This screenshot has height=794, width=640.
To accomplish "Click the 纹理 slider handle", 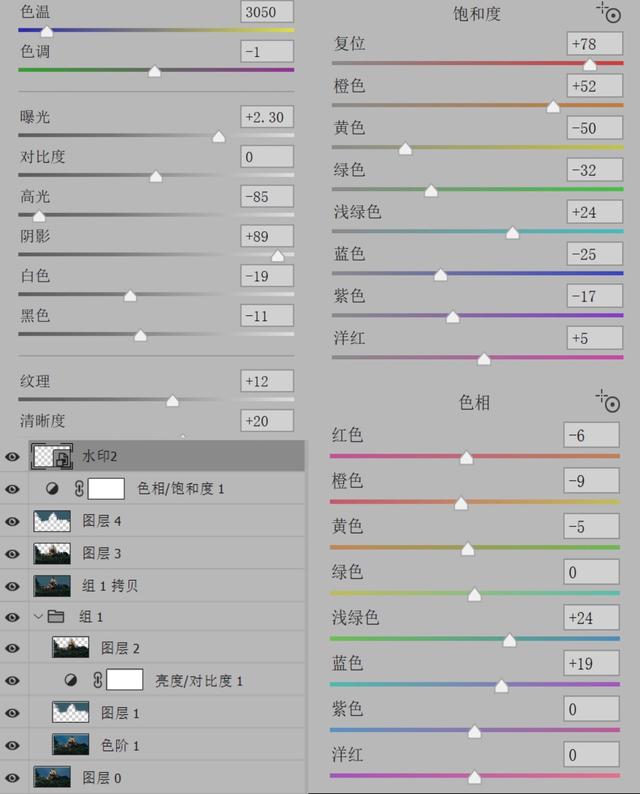I will (x=172, y=401).
